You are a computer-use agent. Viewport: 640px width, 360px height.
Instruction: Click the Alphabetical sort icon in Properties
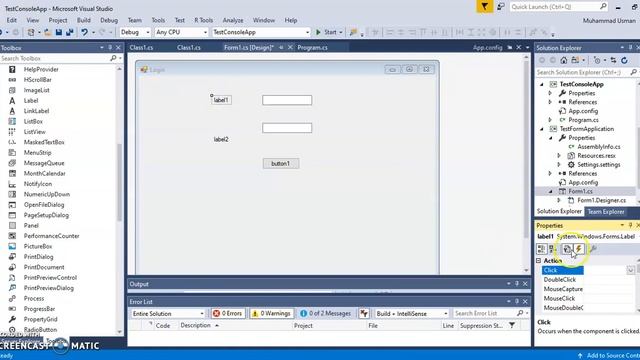[x=552, y=249]
